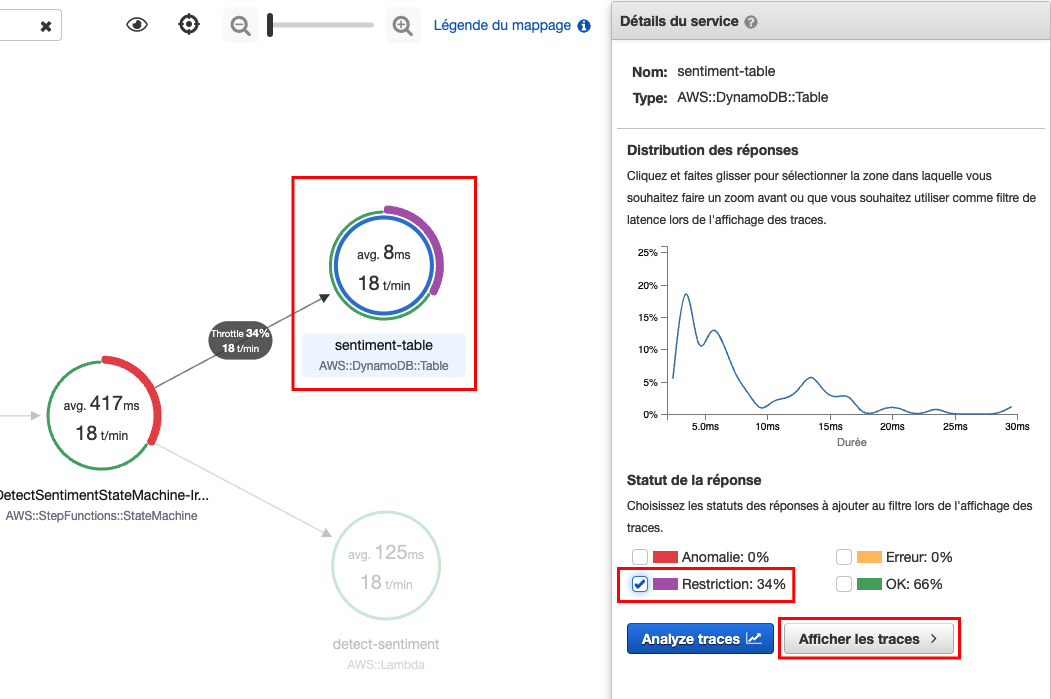The image size is (1051, 699).
Task: Click the Analyze traces button
Action: click(700, 639)
